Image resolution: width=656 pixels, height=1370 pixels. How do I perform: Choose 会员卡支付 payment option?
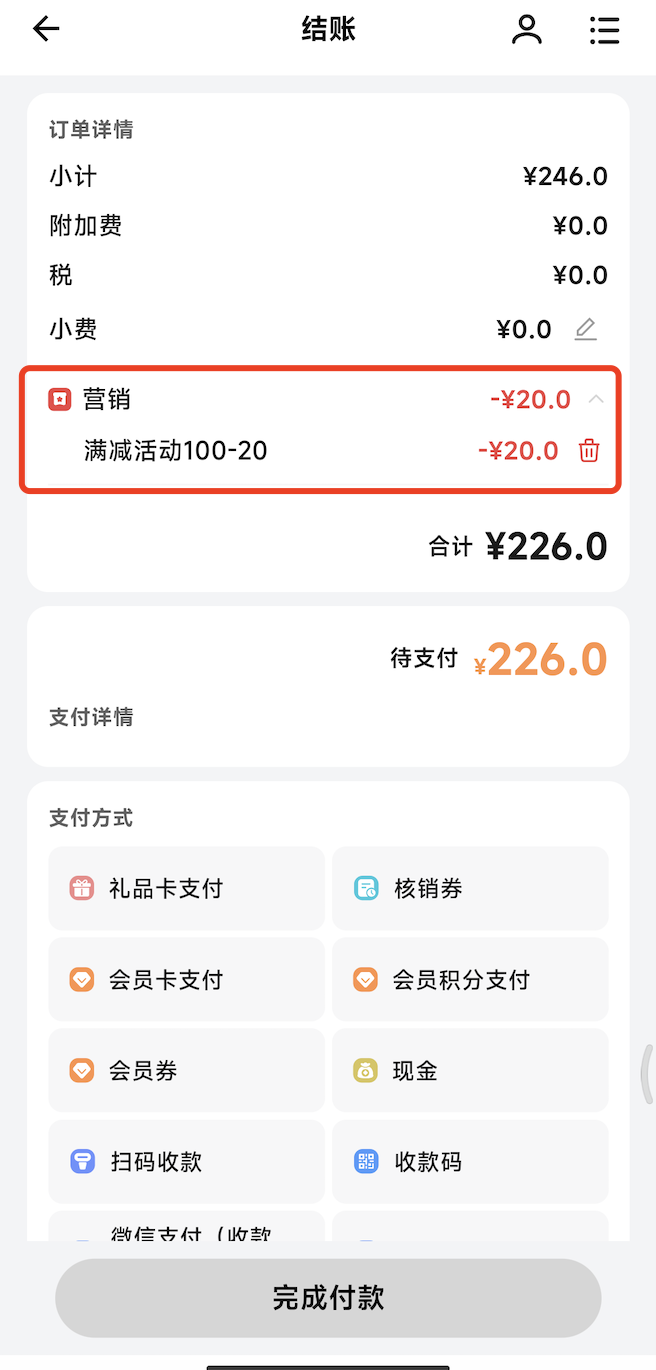[187, 979]
